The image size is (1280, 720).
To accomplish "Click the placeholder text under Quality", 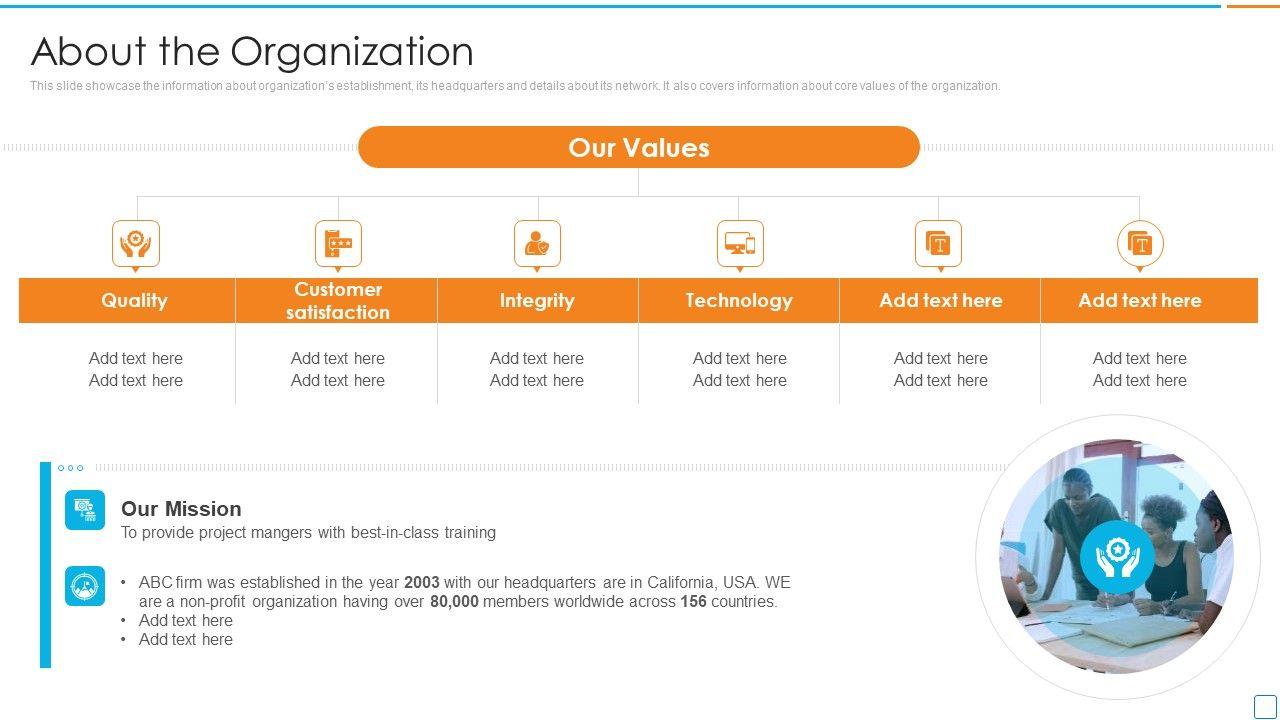I will click(x=136, y=369).
